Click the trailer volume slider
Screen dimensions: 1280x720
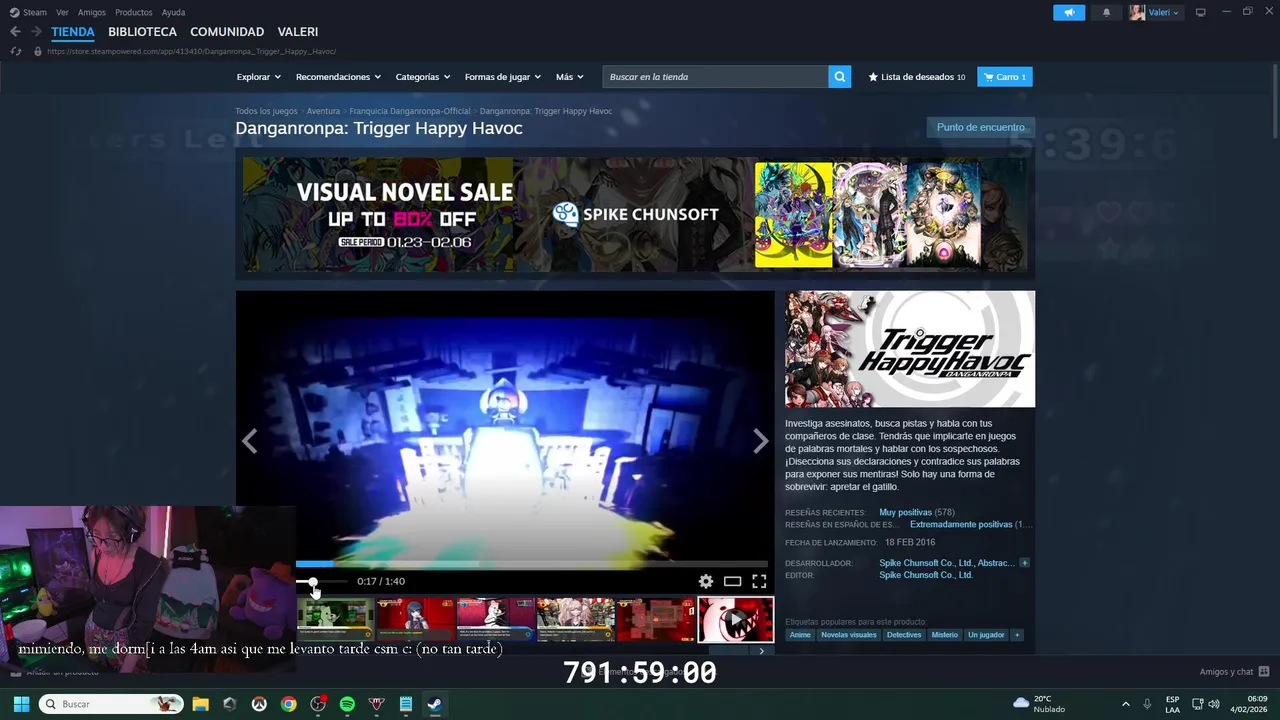click(x=321, y=581)
